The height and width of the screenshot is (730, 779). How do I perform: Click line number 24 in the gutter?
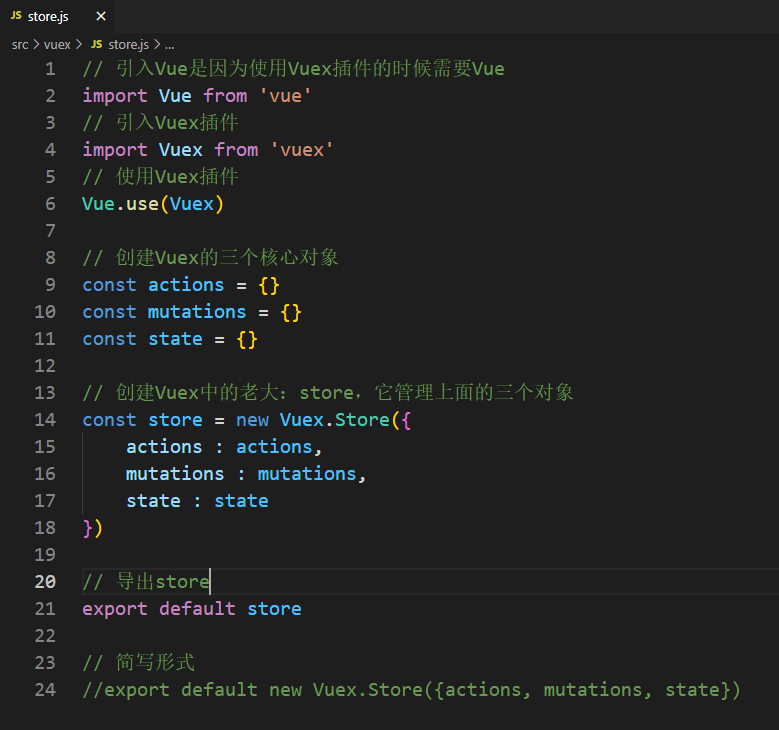[45, 690]
